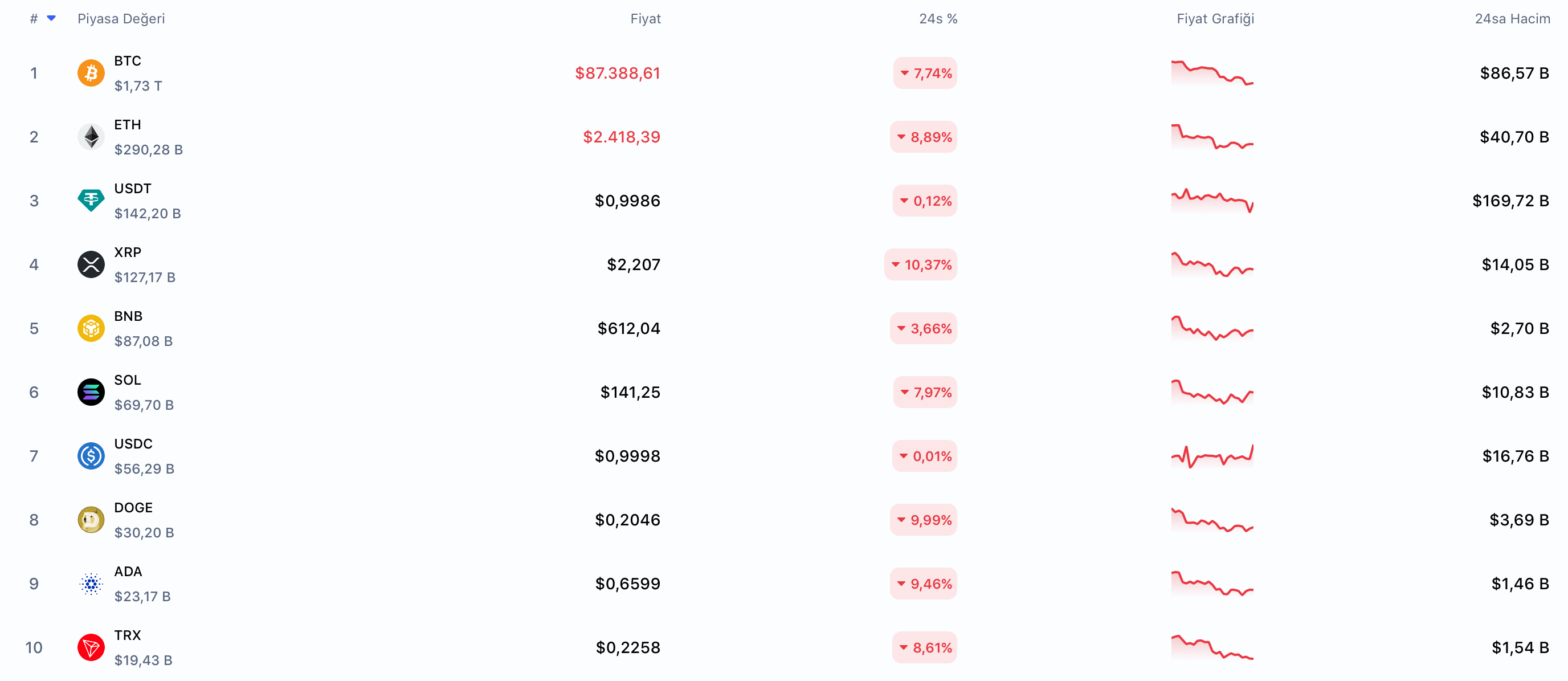Click the Bitcoin coin icon
The width and height of the screenshot is (1568, 681).
click(x=91, y=73)
